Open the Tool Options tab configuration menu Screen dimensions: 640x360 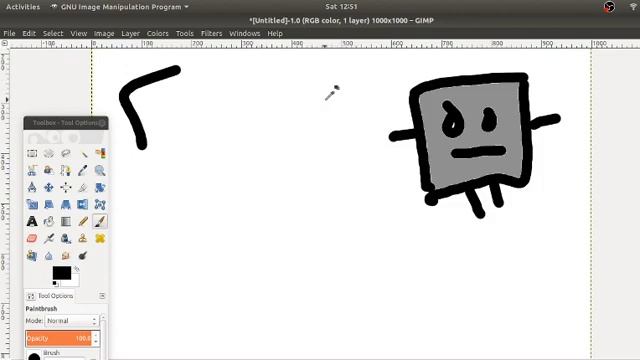point(102,296)
